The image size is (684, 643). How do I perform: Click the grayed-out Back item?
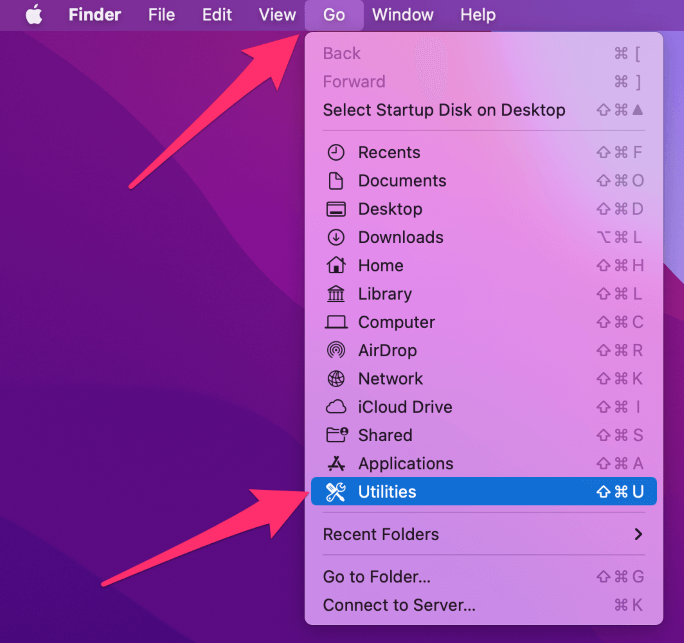(x=483, y=53)
